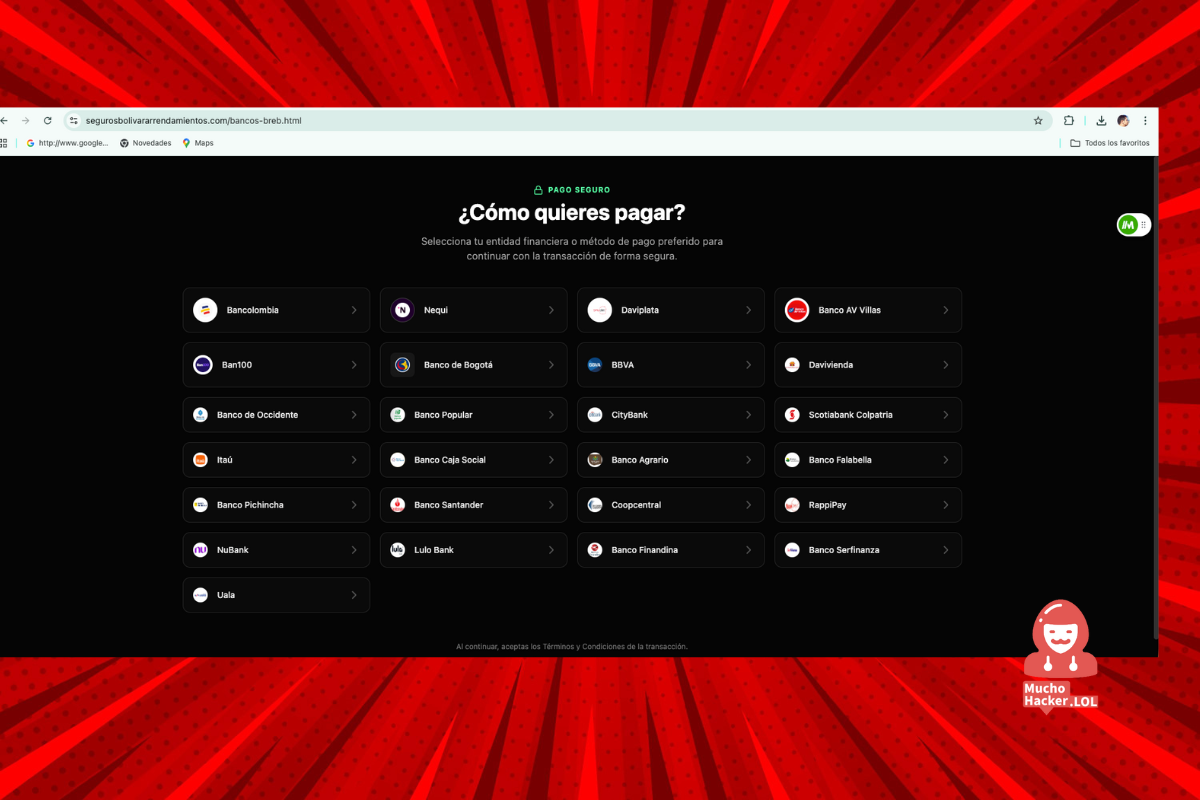Image resolution: width=1200 pixels, height=800 pixels.
Task: Click the CityBank logo icon
Action: (x=595, y=415)
